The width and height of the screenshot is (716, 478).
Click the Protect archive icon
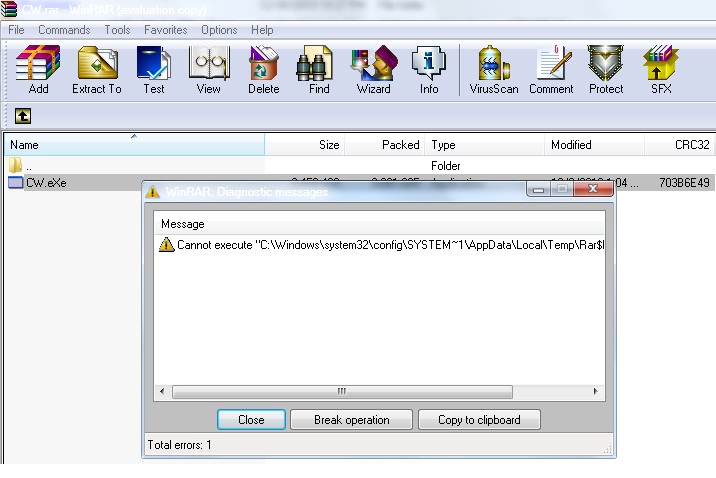click(606, 70)
